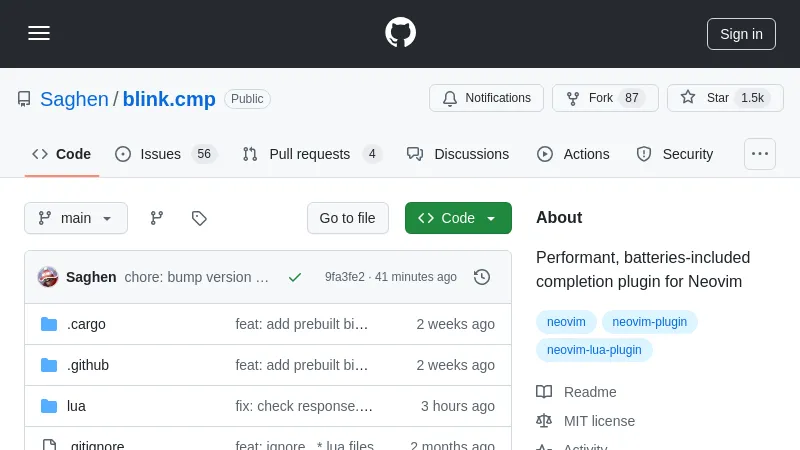800x450 pixels.
Task: Click Saghen's avatar in commit row
Action: point(48,277)
